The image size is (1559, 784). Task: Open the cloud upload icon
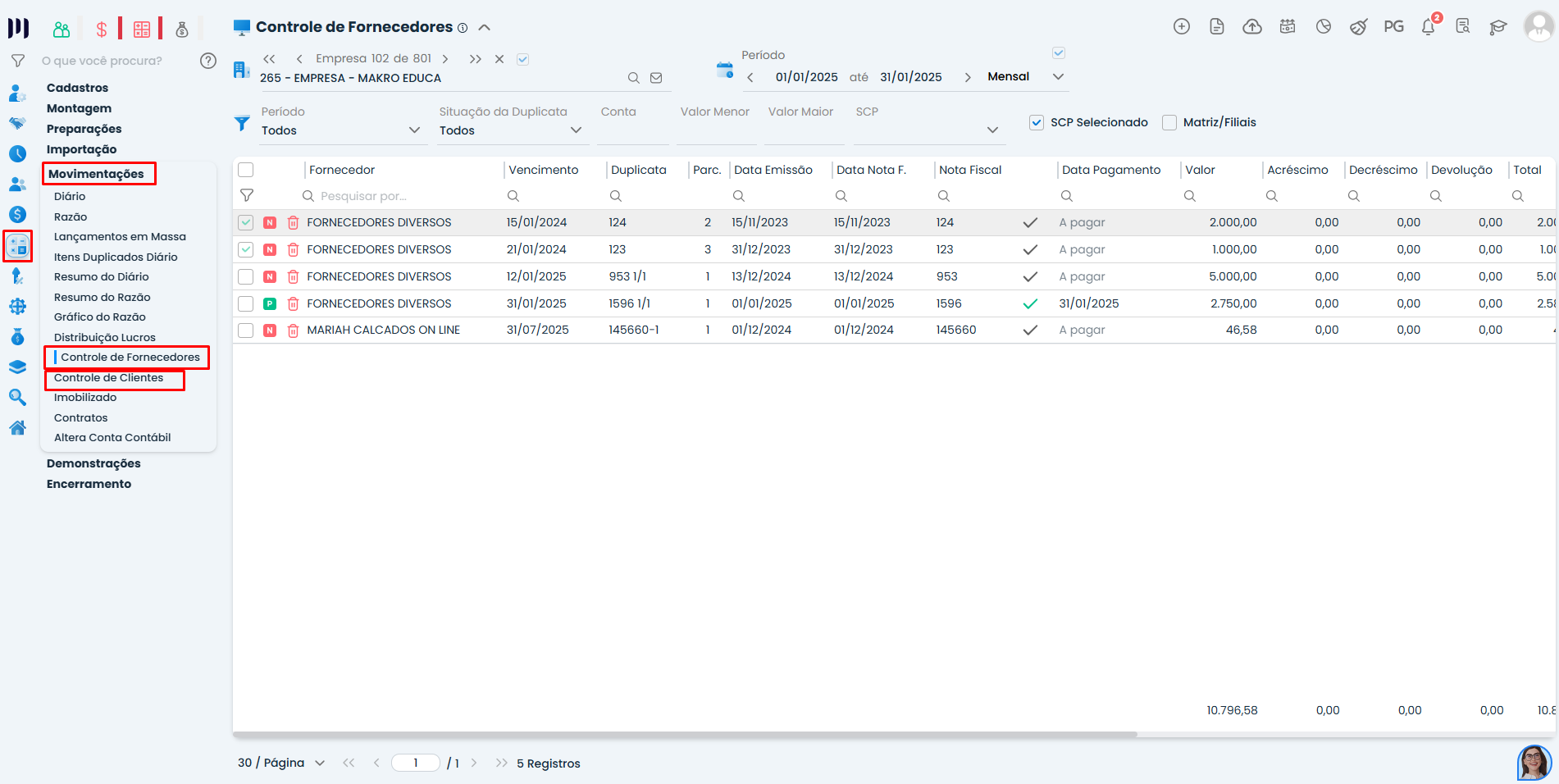click(x=1252, y=27)
